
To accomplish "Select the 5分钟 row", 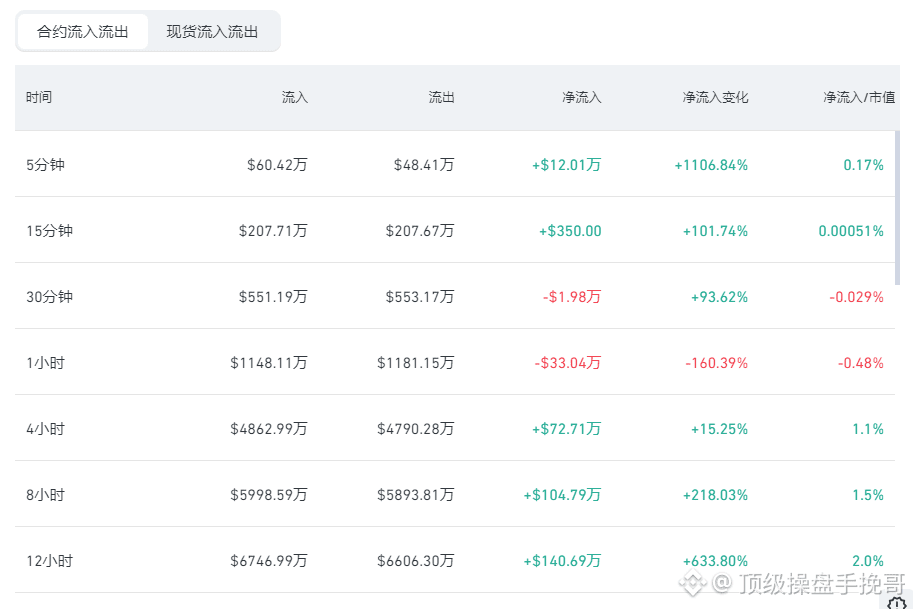I will (455, 164).
